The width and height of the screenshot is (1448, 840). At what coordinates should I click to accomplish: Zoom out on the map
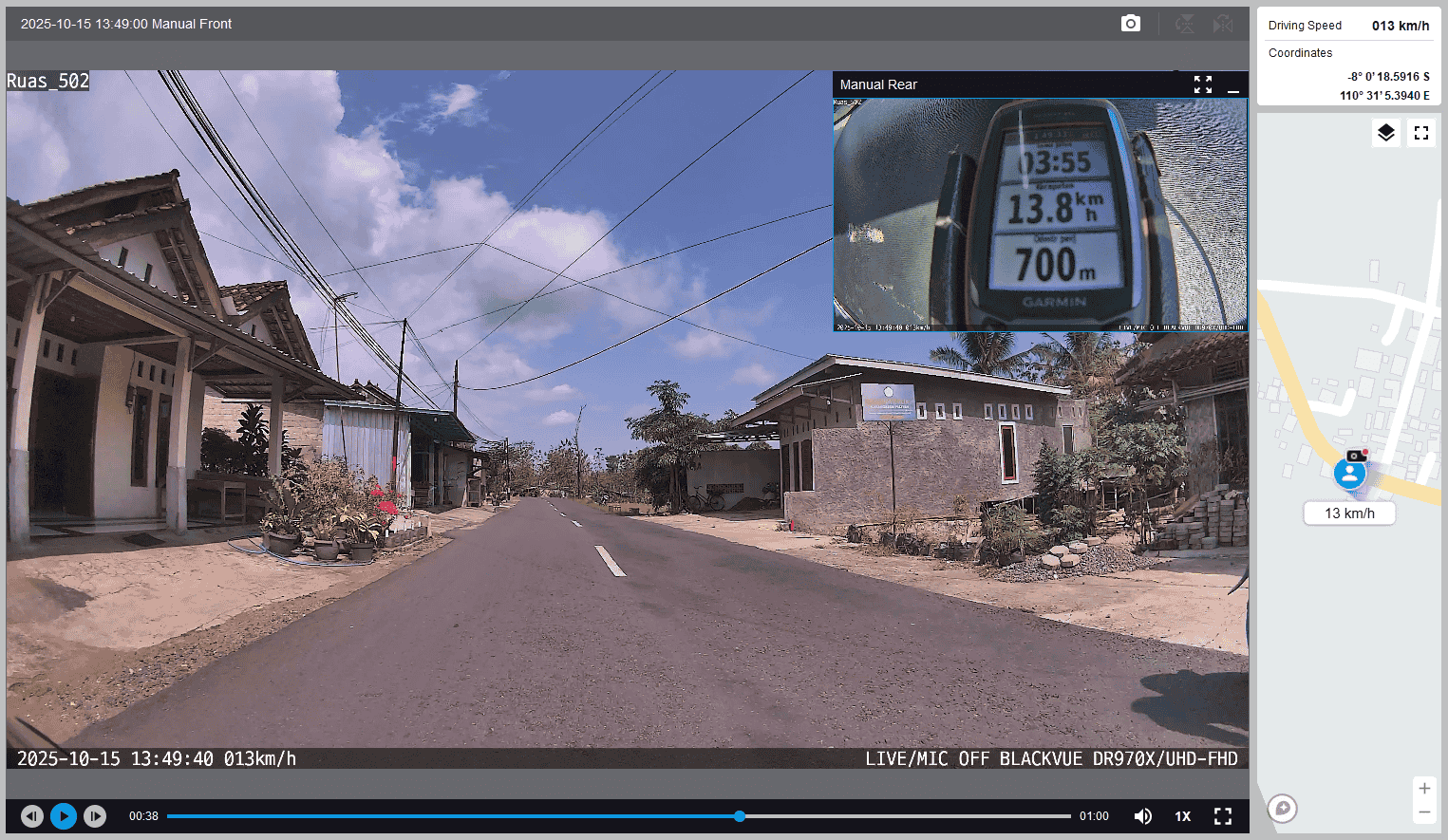click(1424, 812)
